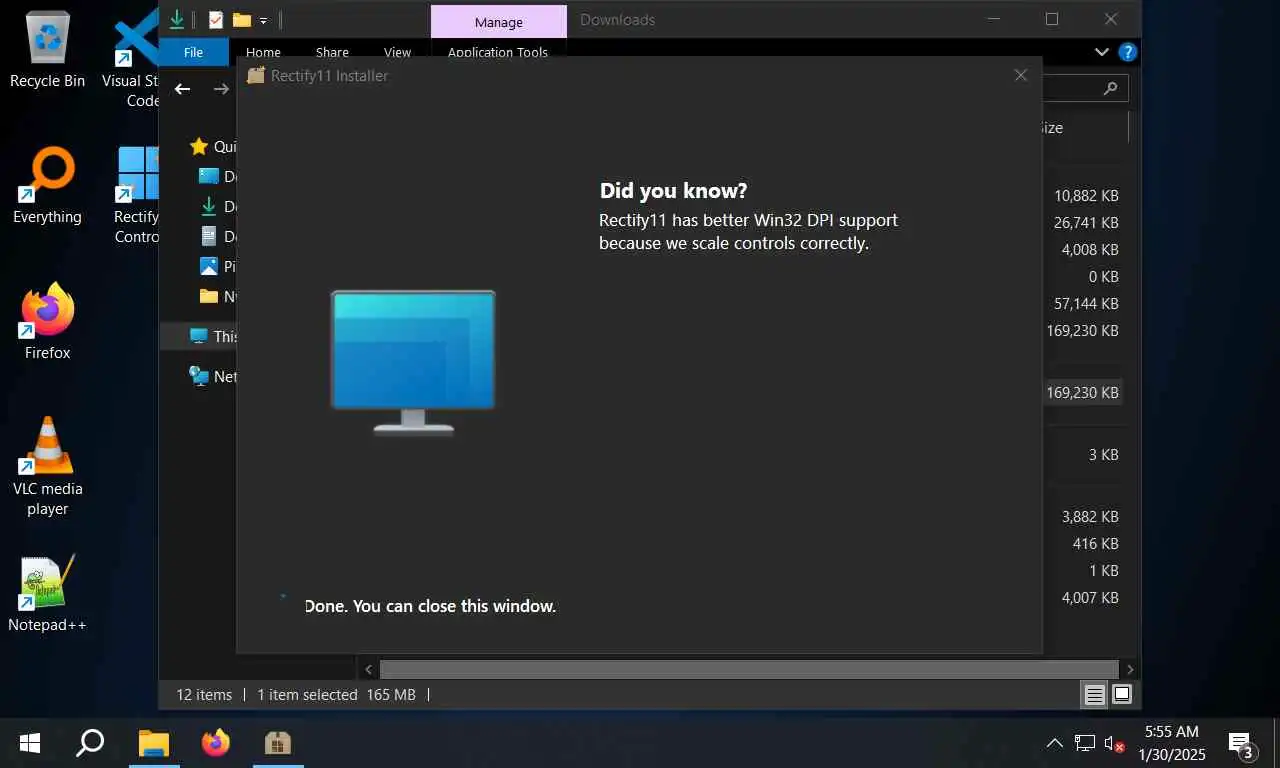The height and width of the screenshot is (768, 1280).
Task: Switch to Large icons view in Explorer
Action: 1122,694
